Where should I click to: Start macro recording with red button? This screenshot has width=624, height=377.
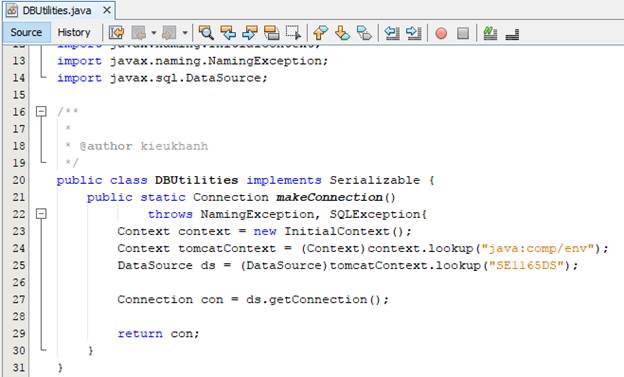[441, 33]
